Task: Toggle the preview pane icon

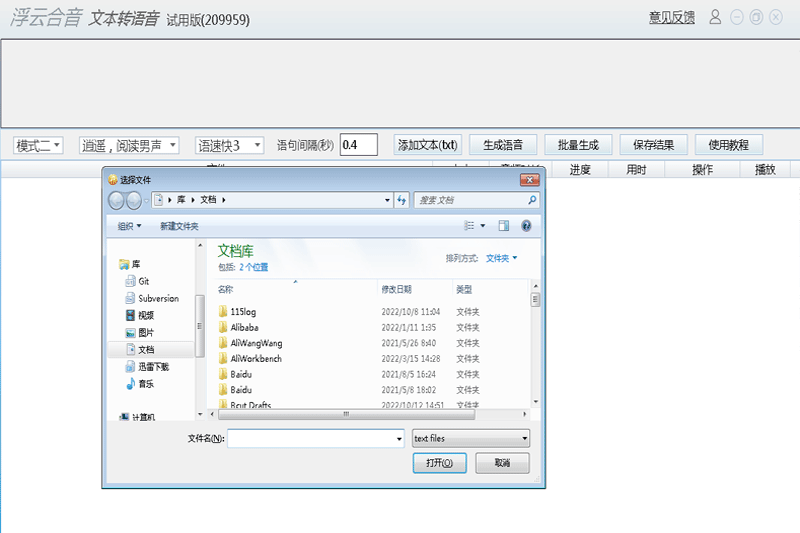Action: point(504,225)
